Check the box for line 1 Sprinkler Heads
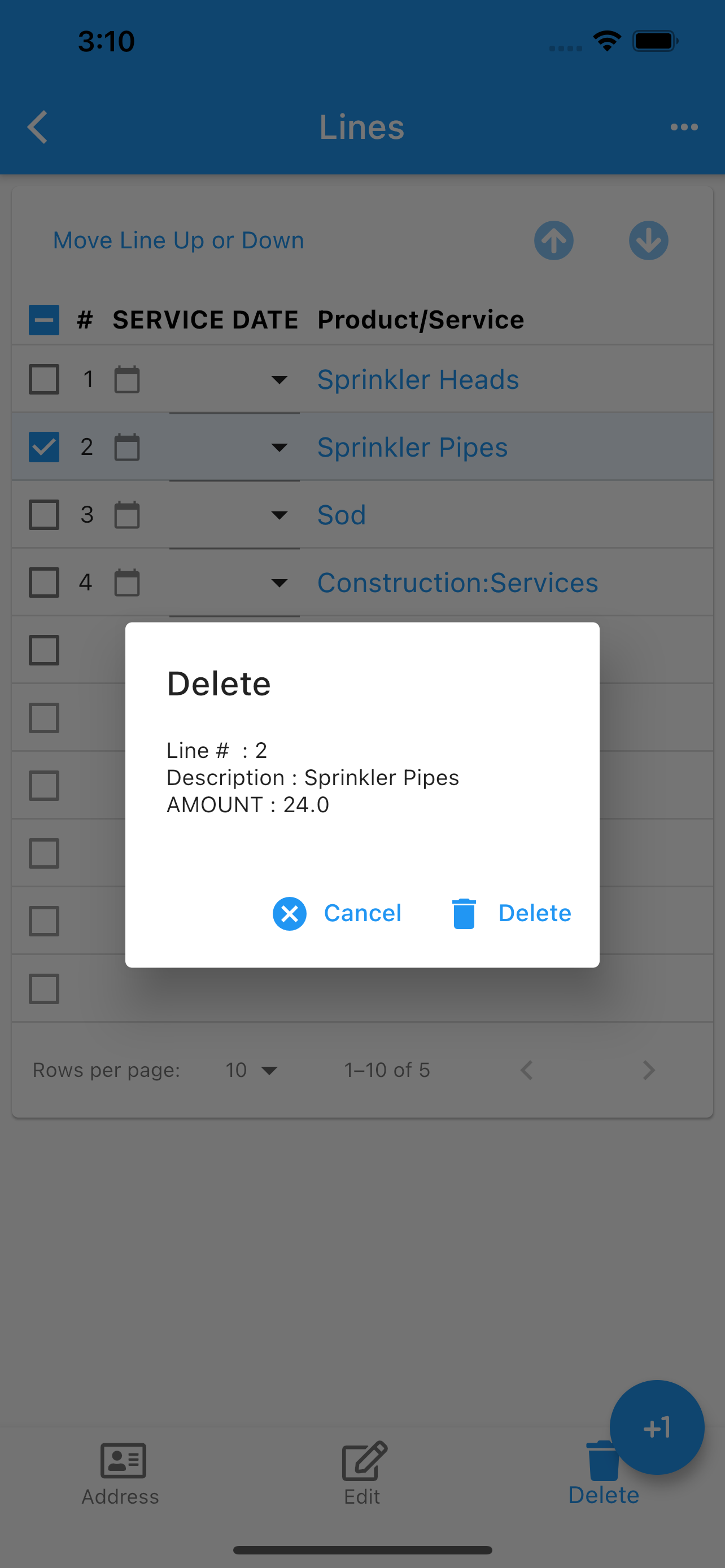The width and height of the screenshot is (725, 1568). pyautogui.click(x=45, y=380)
